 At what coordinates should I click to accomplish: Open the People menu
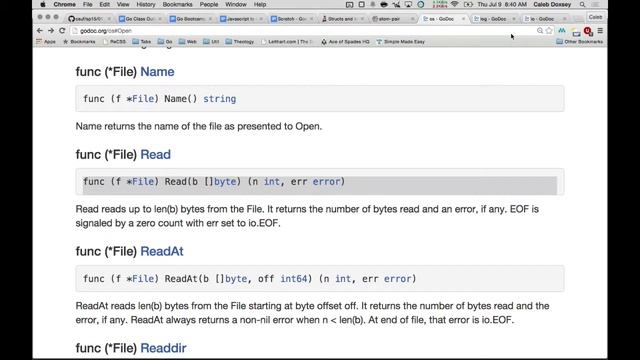[x=209, y=4]
